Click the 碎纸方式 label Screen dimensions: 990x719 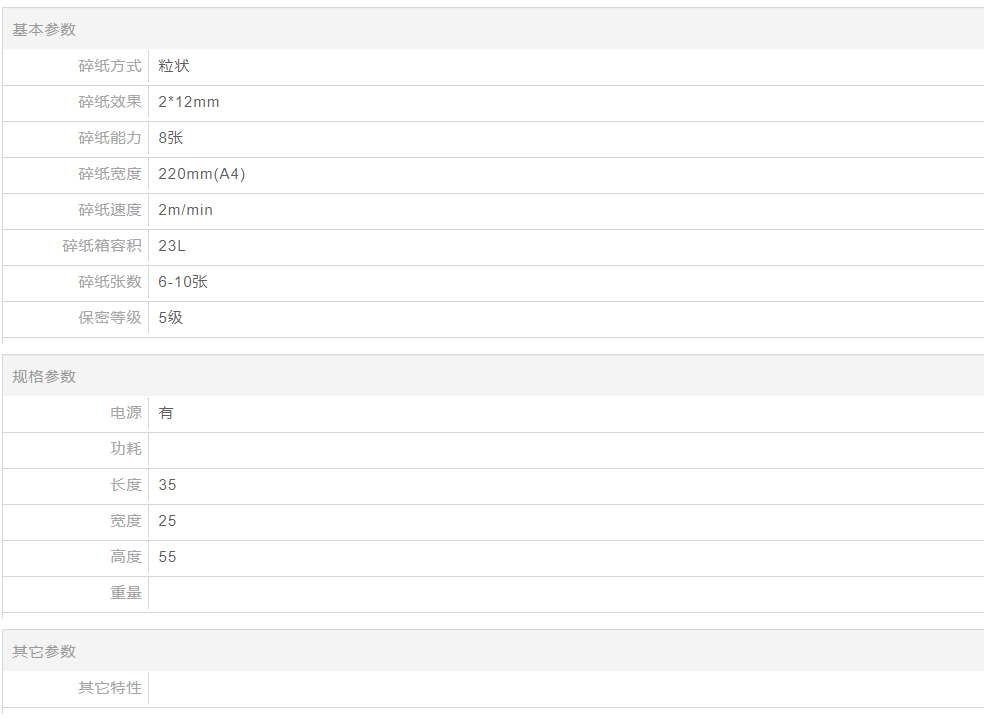coord(110,66)
